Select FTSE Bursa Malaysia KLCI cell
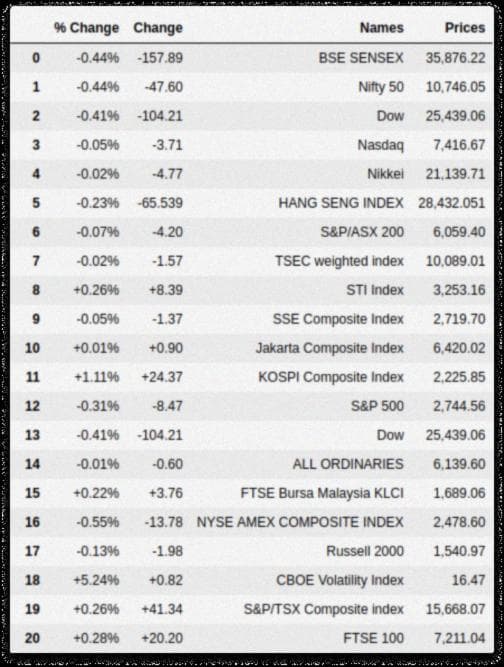This screenshot has width=504, height=667. (322, 493)
